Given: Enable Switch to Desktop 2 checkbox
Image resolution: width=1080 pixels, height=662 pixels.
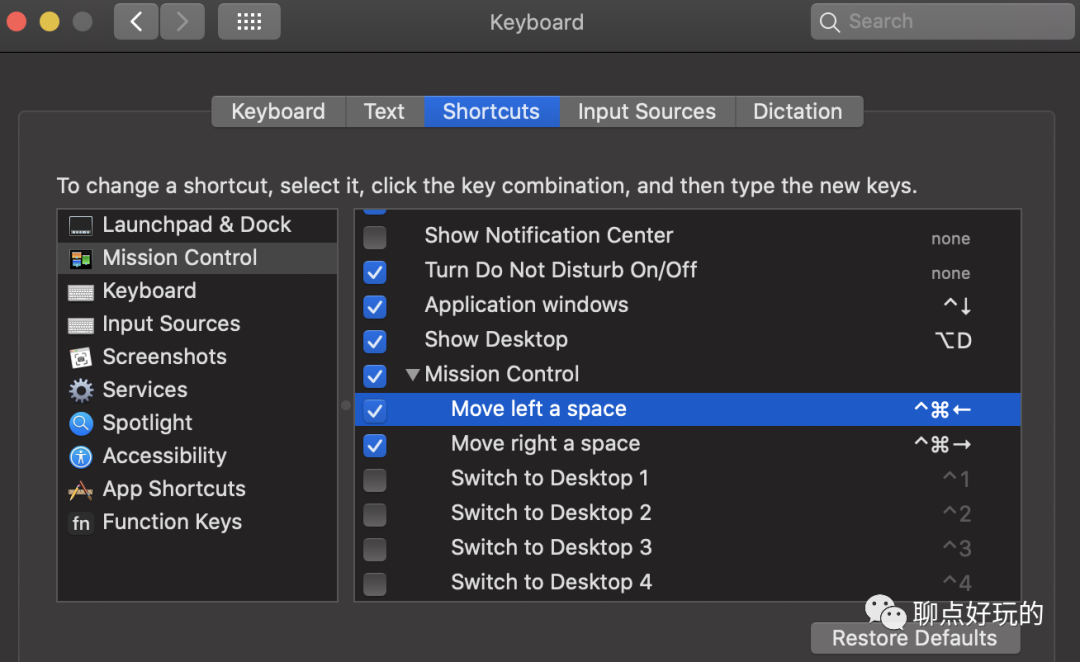Looking at the screenshot, I should click(x=375, y=515).
